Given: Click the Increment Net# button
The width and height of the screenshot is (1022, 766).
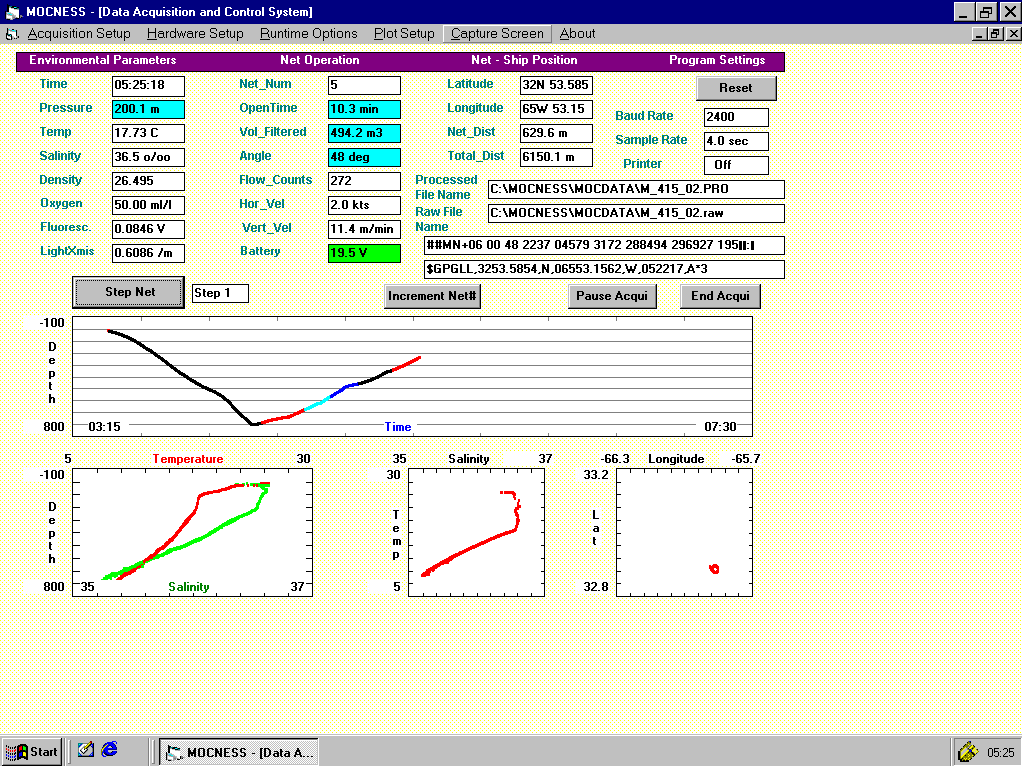Looking at the screenshot, I should pyautogui.click(x=433, y=296).
